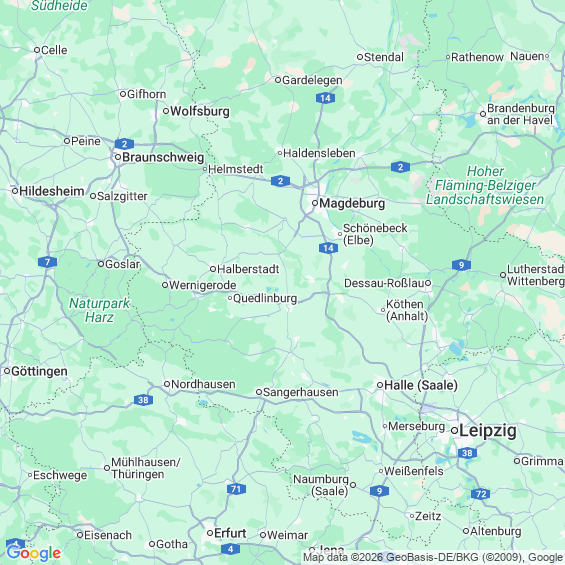Screen dimensions: 565x565
Task: Click the Wolfsburg city label
Action: tap(200, 111)
